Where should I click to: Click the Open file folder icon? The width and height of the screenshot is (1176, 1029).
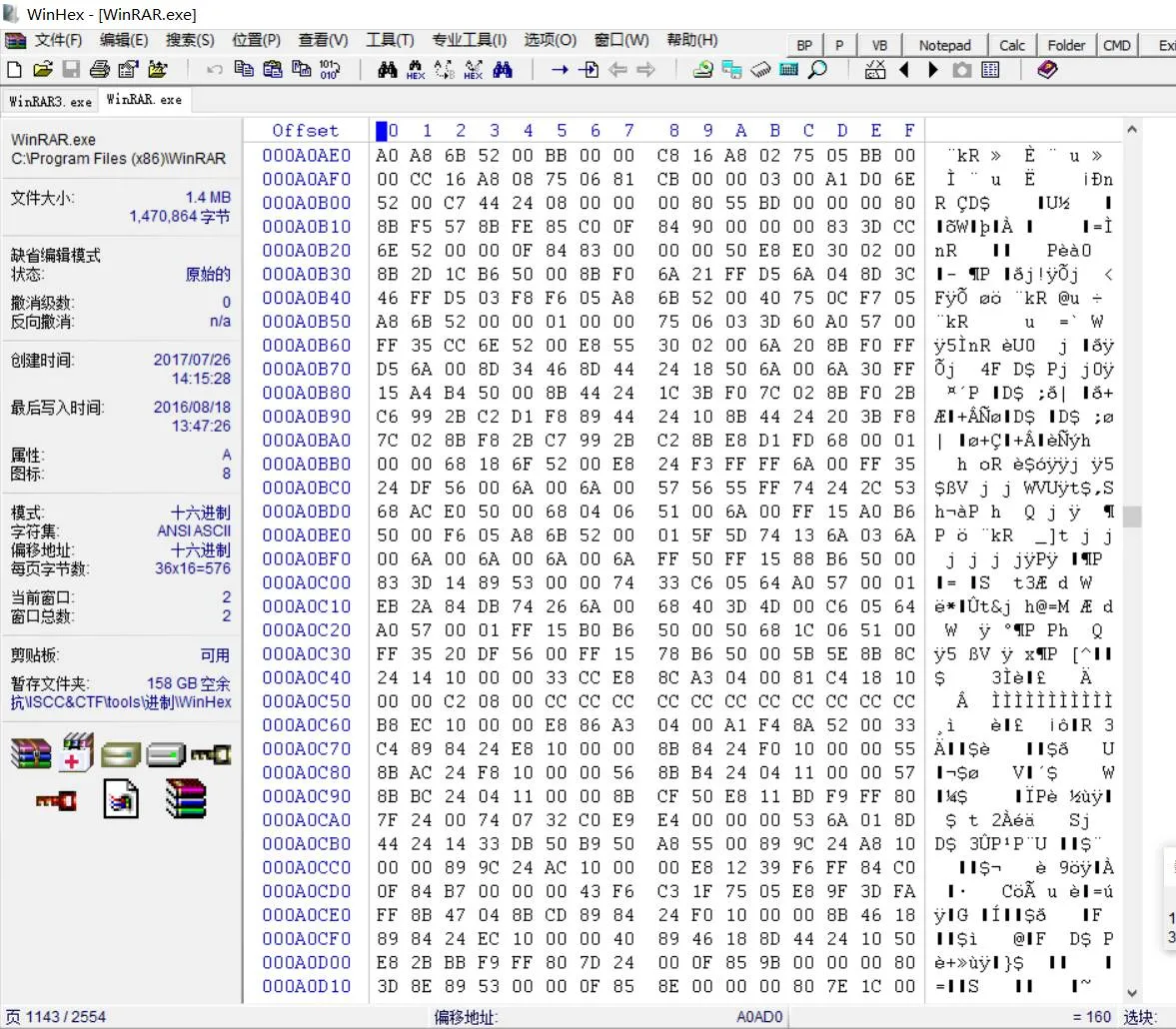click(43, 70)
